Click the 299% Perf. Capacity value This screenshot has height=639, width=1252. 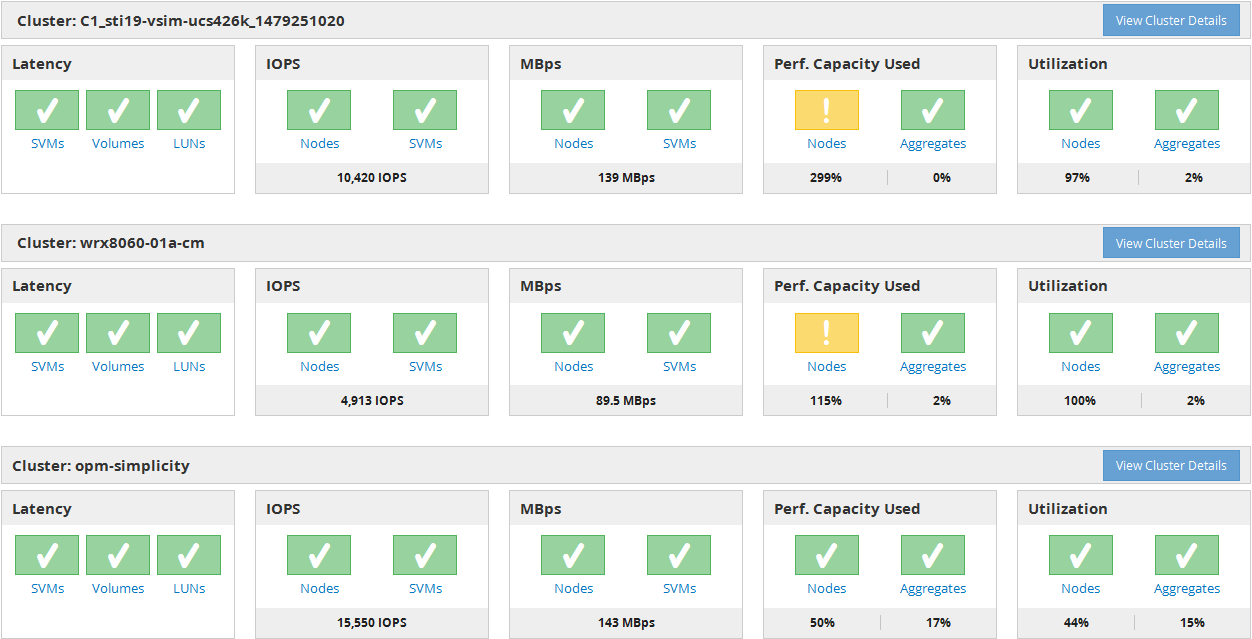825,178
